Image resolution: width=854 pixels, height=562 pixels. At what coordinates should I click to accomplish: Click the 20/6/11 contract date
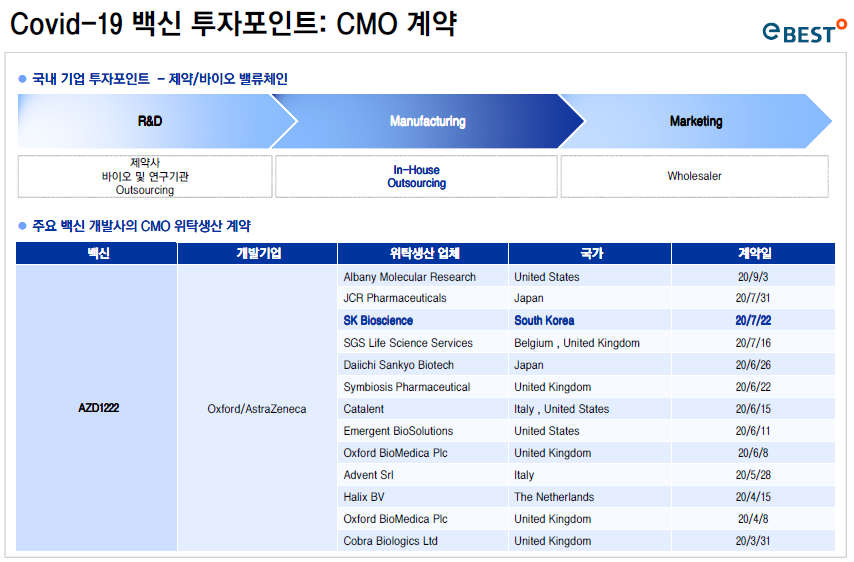tap(753, 431)
